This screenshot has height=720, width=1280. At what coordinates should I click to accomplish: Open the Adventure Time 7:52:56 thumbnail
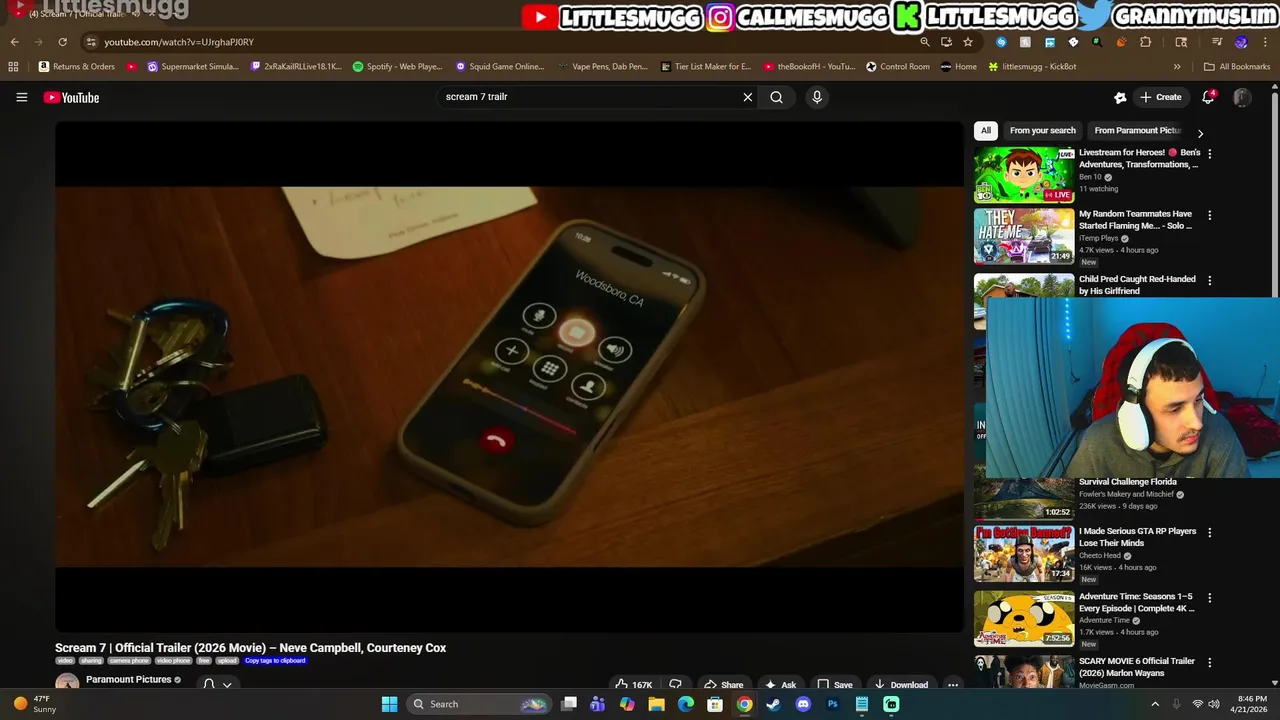click(x=1024, y=618)
